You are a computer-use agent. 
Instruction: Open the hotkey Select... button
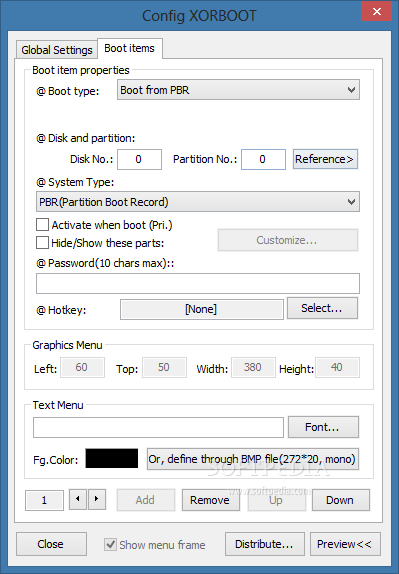322,308
